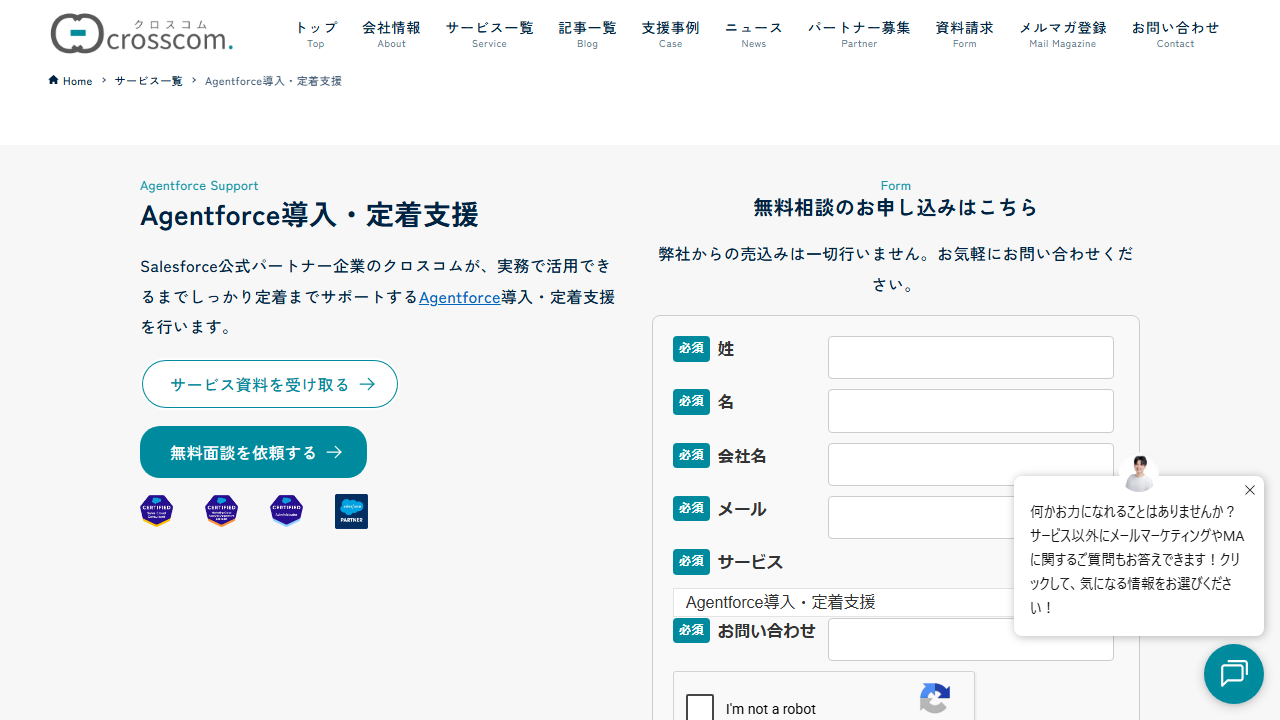Screen dimensions: 1280x720
Task: Click the Agentforce導入・定着支援 breadcrumb text
Action: [x=273, y=81]
